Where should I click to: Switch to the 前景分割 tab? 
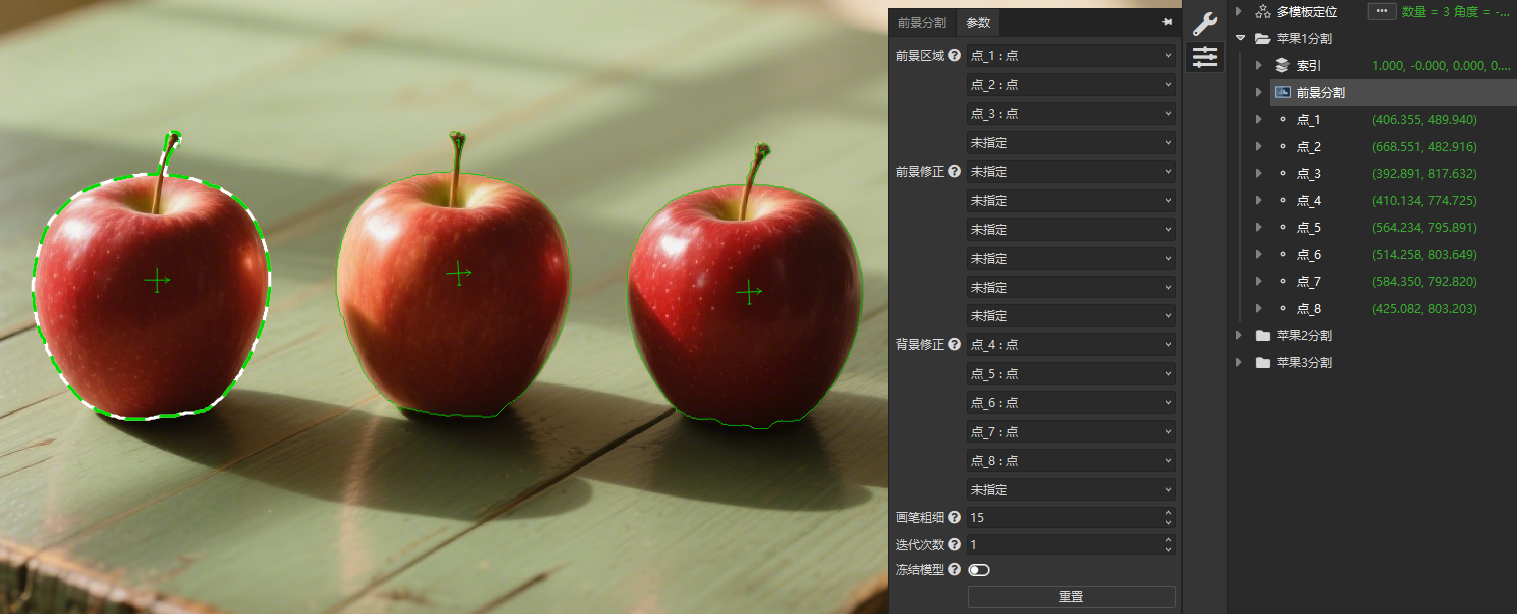coord(921,23)
